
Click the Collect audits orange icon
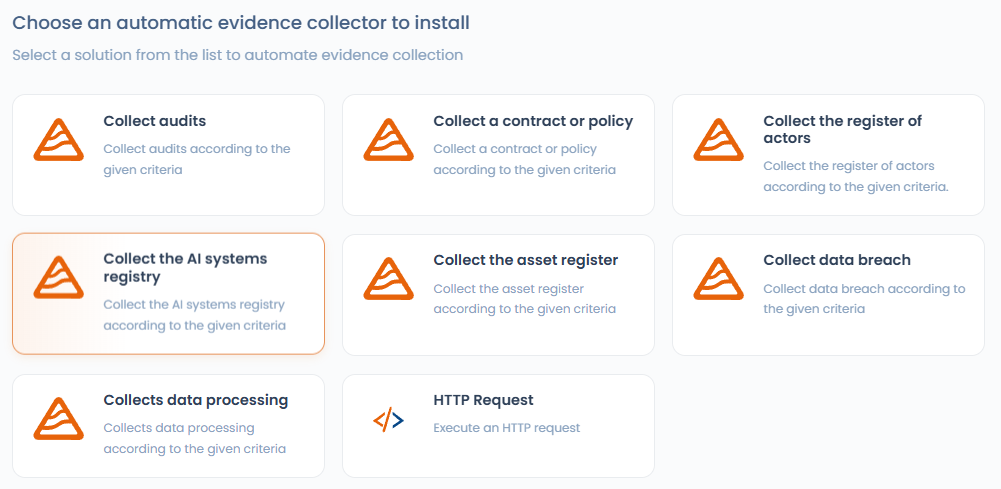[58, 140]
